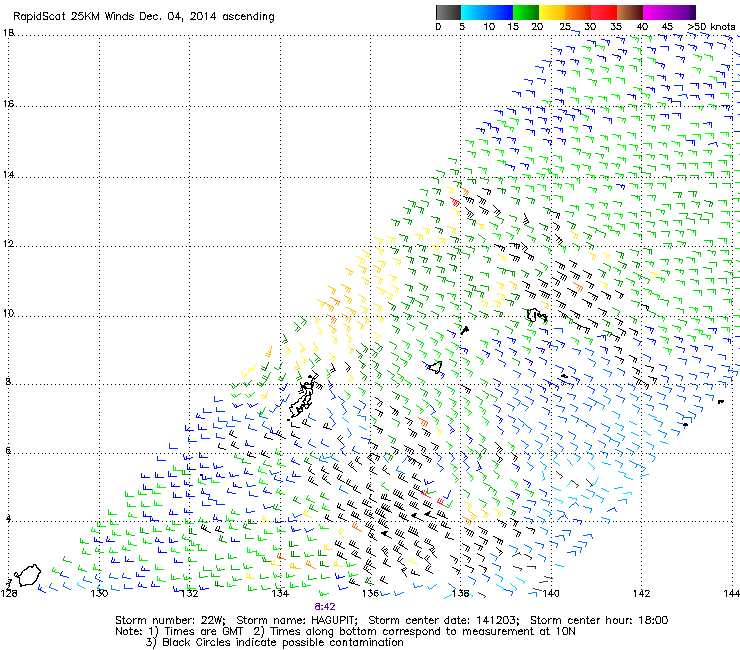Image resolution: width=740 pixels, height=650 pixels.
Task: Click the longitude axis label '140'
Action: click(x=551, y=593)
